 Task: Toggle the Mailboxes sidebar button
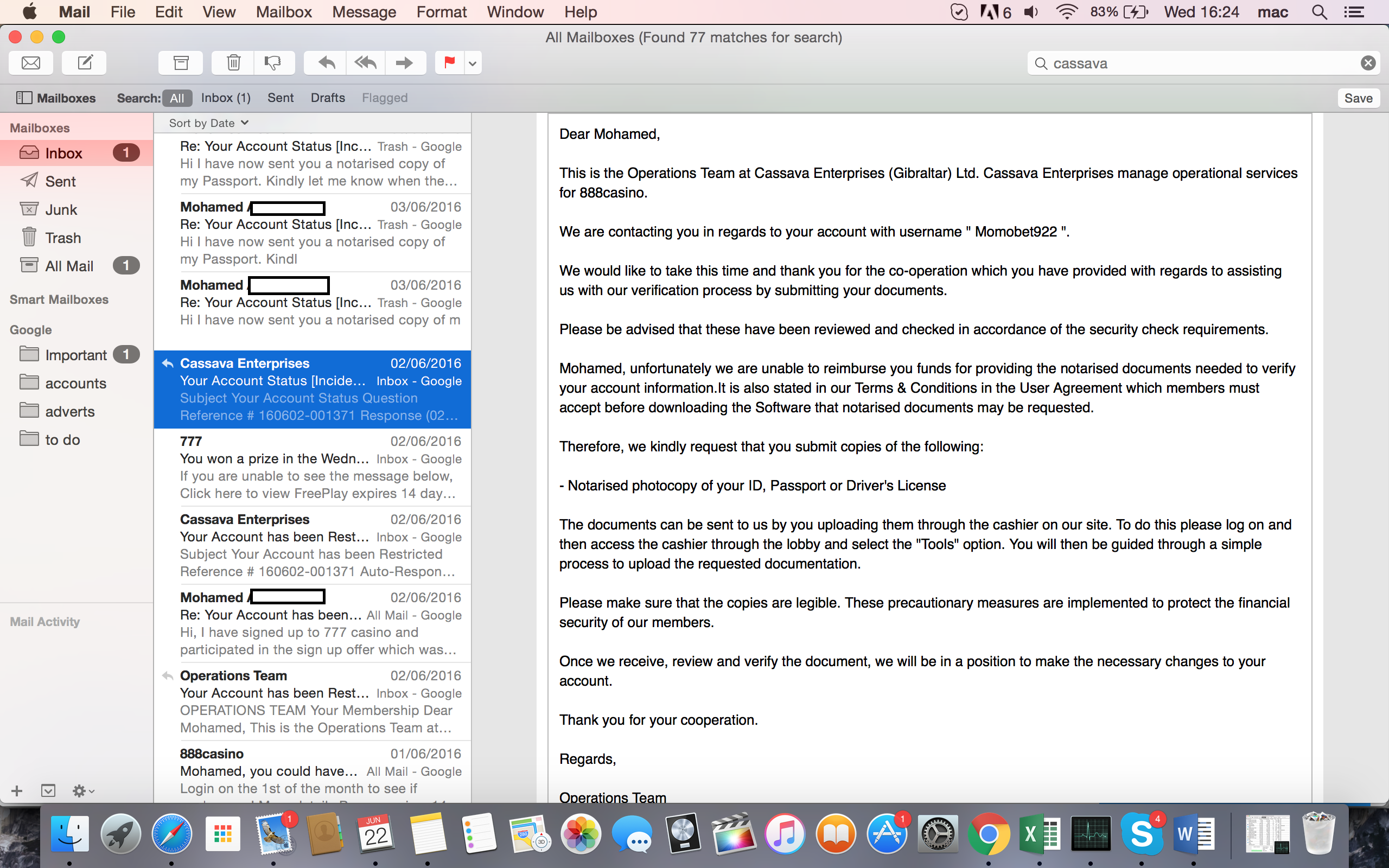(x=56, y=98)
